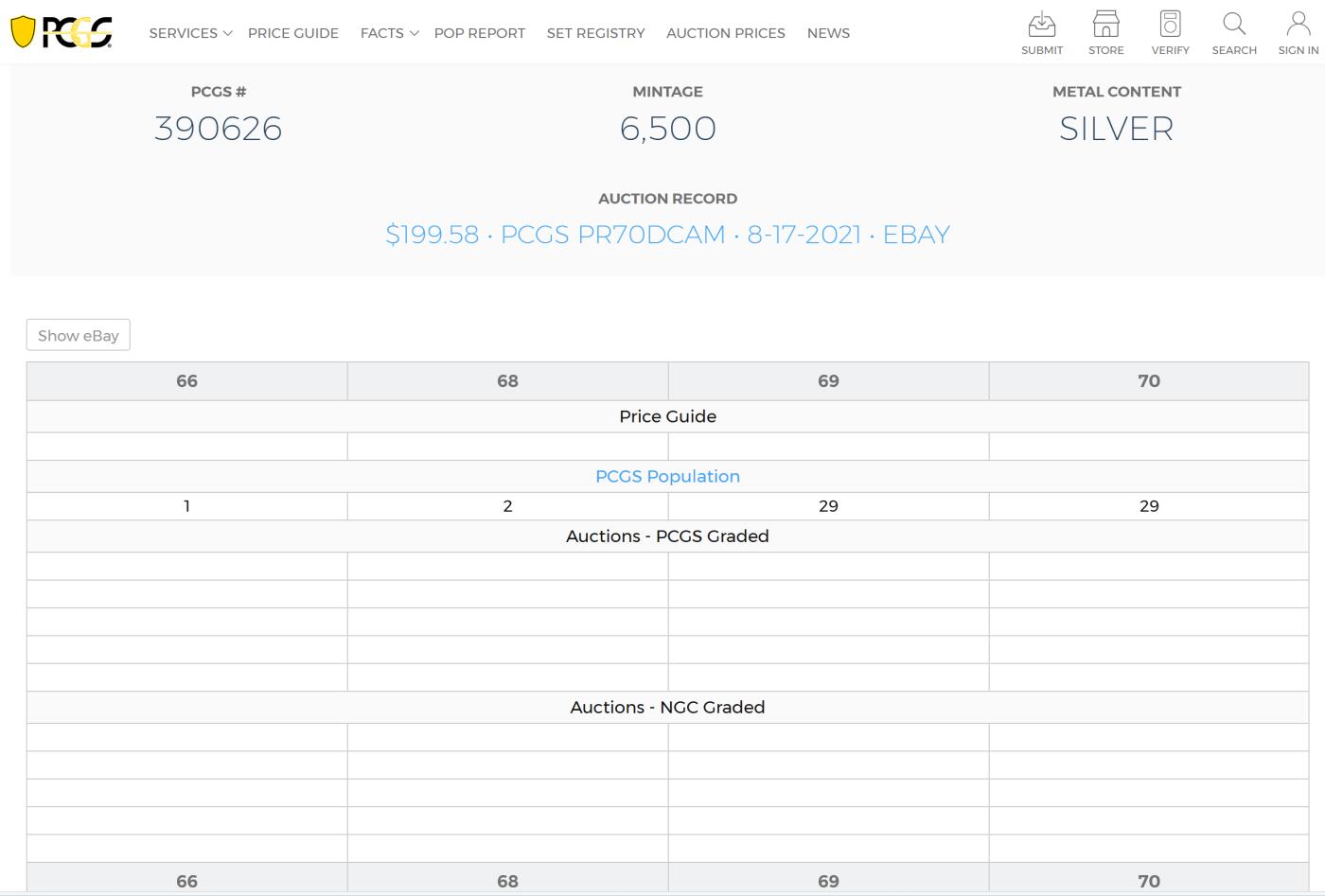This screenshot has width=1325, height=896.
Task: Open Set Registry in navigation
Action: pyautogui.click(x=595, y=33)
